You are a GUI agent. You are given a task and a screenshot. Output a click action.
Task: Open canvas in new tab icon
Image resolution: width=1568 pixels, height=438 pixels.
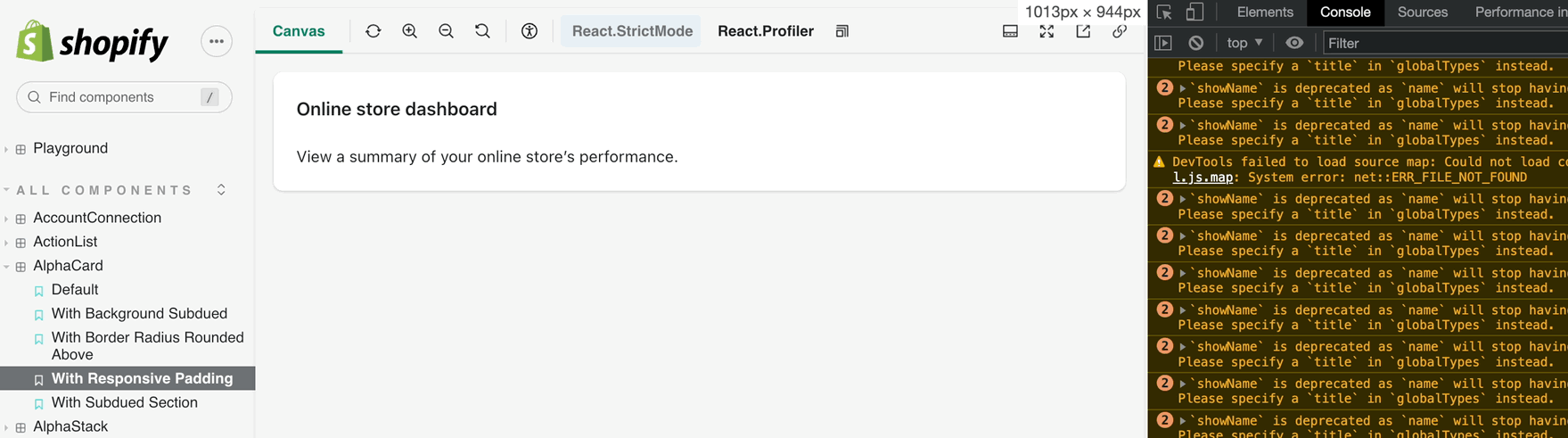pyautogui.click(x=1083, y=31)
